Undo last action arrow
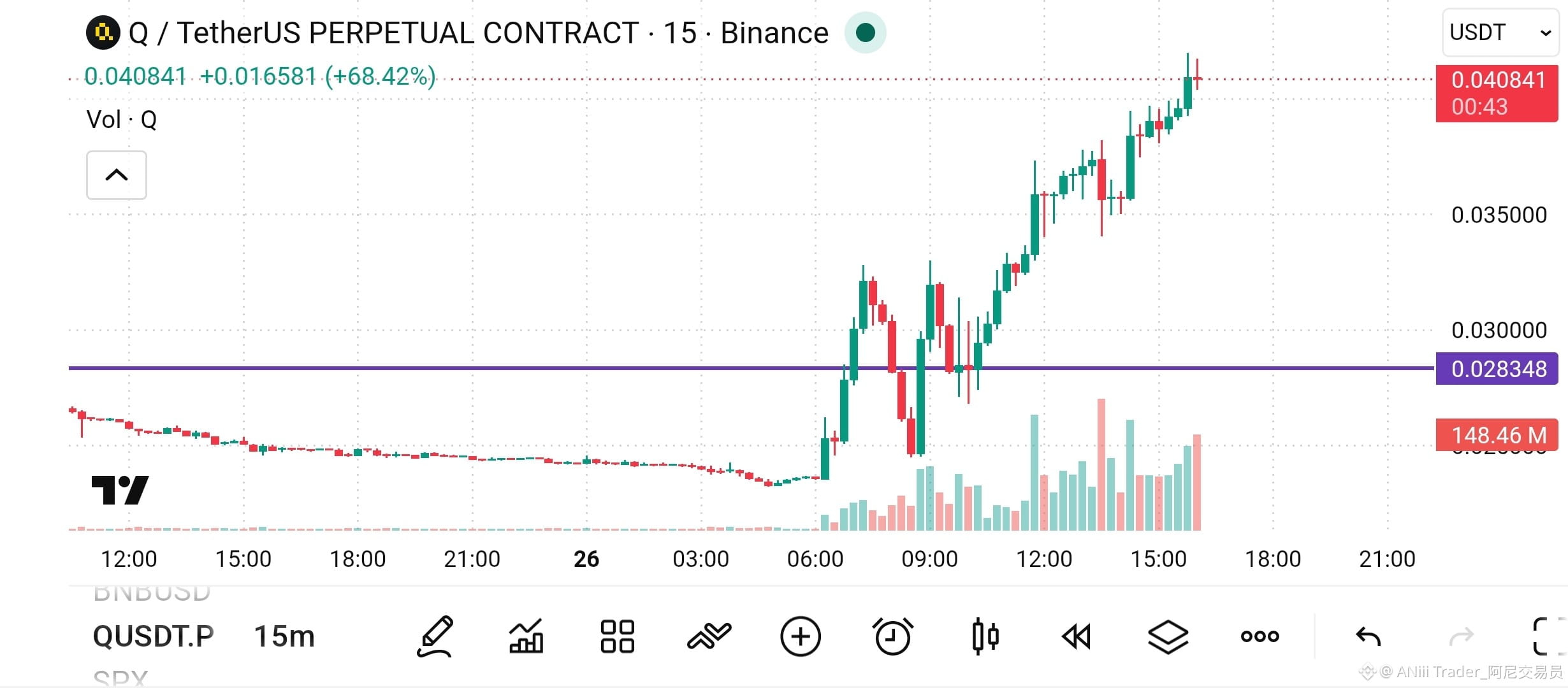1568x688 pixels. pos(1368,636)
